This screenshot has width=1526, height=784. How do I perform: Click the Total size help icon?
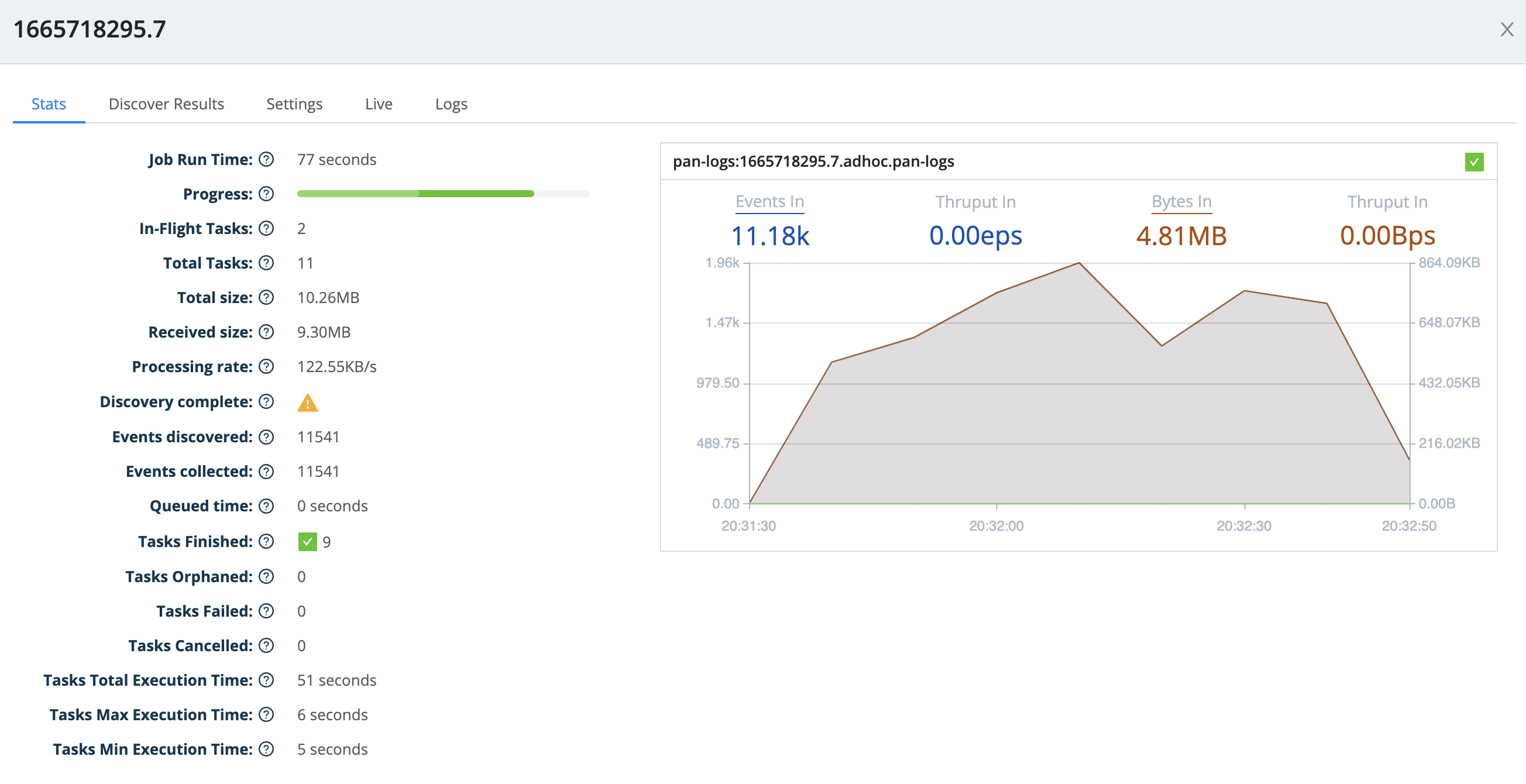click(267, 297)
